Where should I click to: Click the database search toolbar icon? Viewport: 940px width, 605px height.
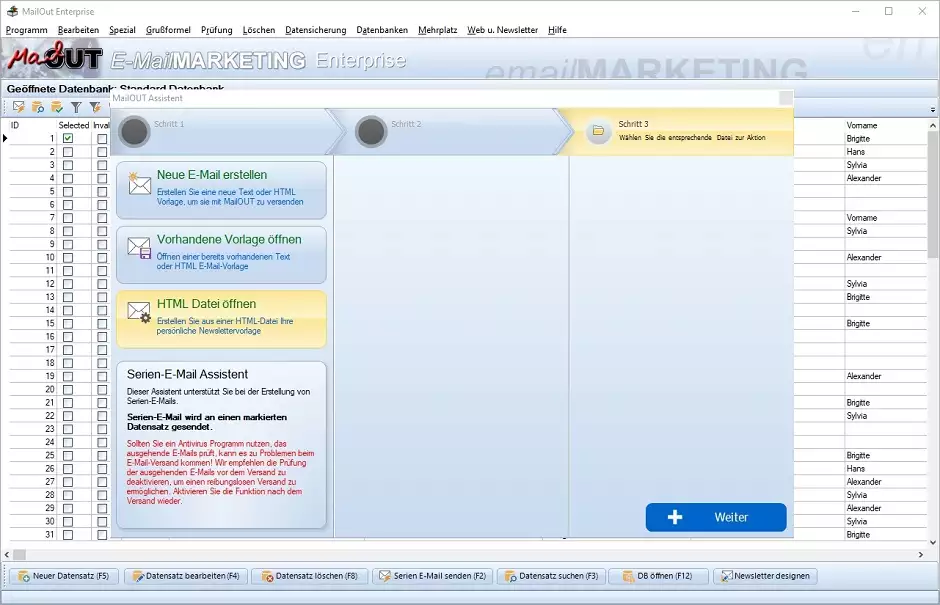[38, 107]
